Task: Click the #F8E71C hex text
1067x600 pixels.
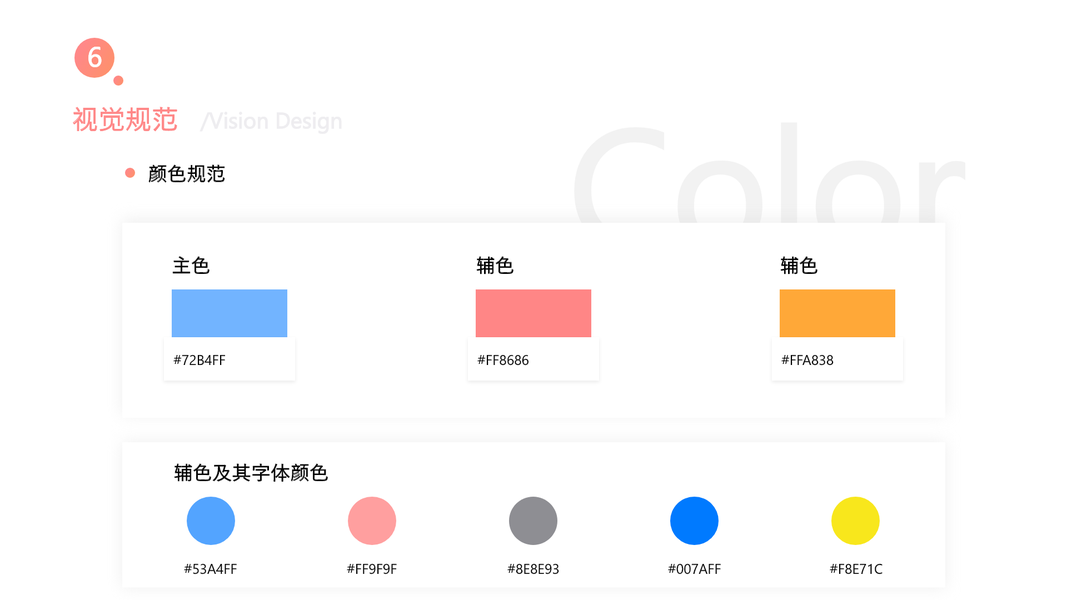Action: (x=856, y=569)
